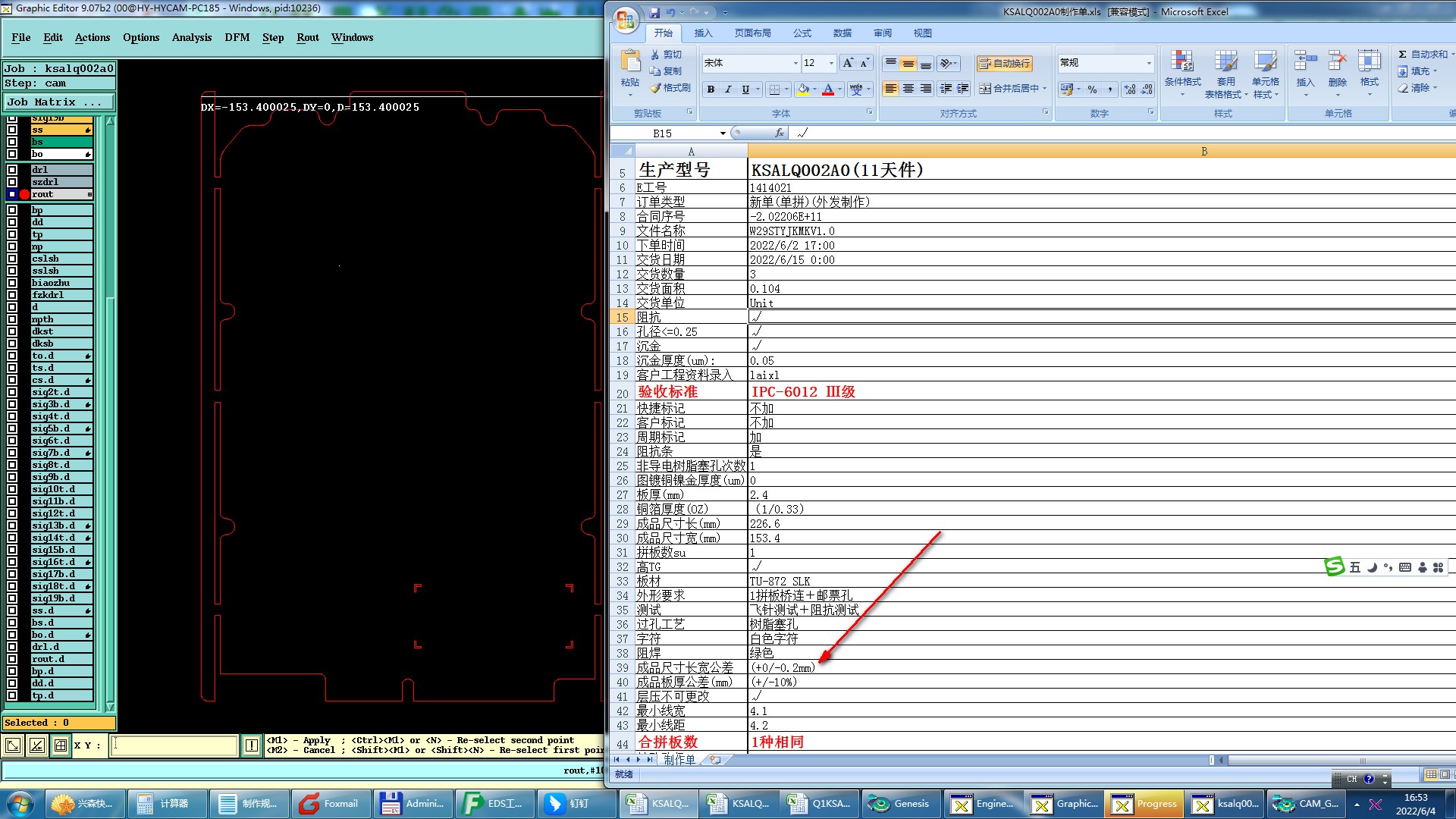The height and width of the screenshot is (819, 1456).
Task: Switch to the 插入 ribbon tab
Action: 703,33
